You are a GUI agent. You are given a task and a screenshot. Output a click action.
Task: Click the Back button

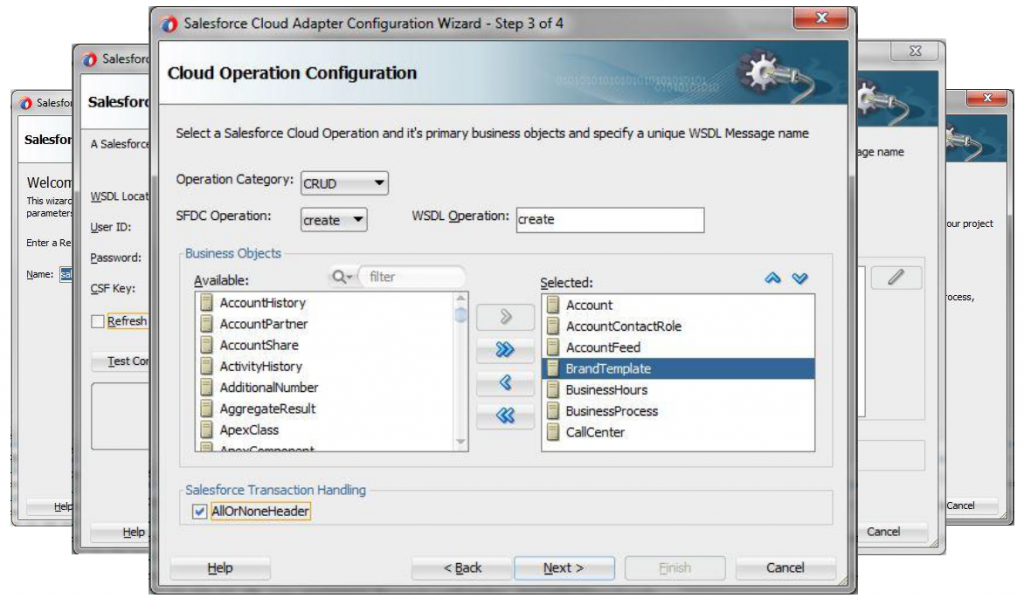coord(462,568)
